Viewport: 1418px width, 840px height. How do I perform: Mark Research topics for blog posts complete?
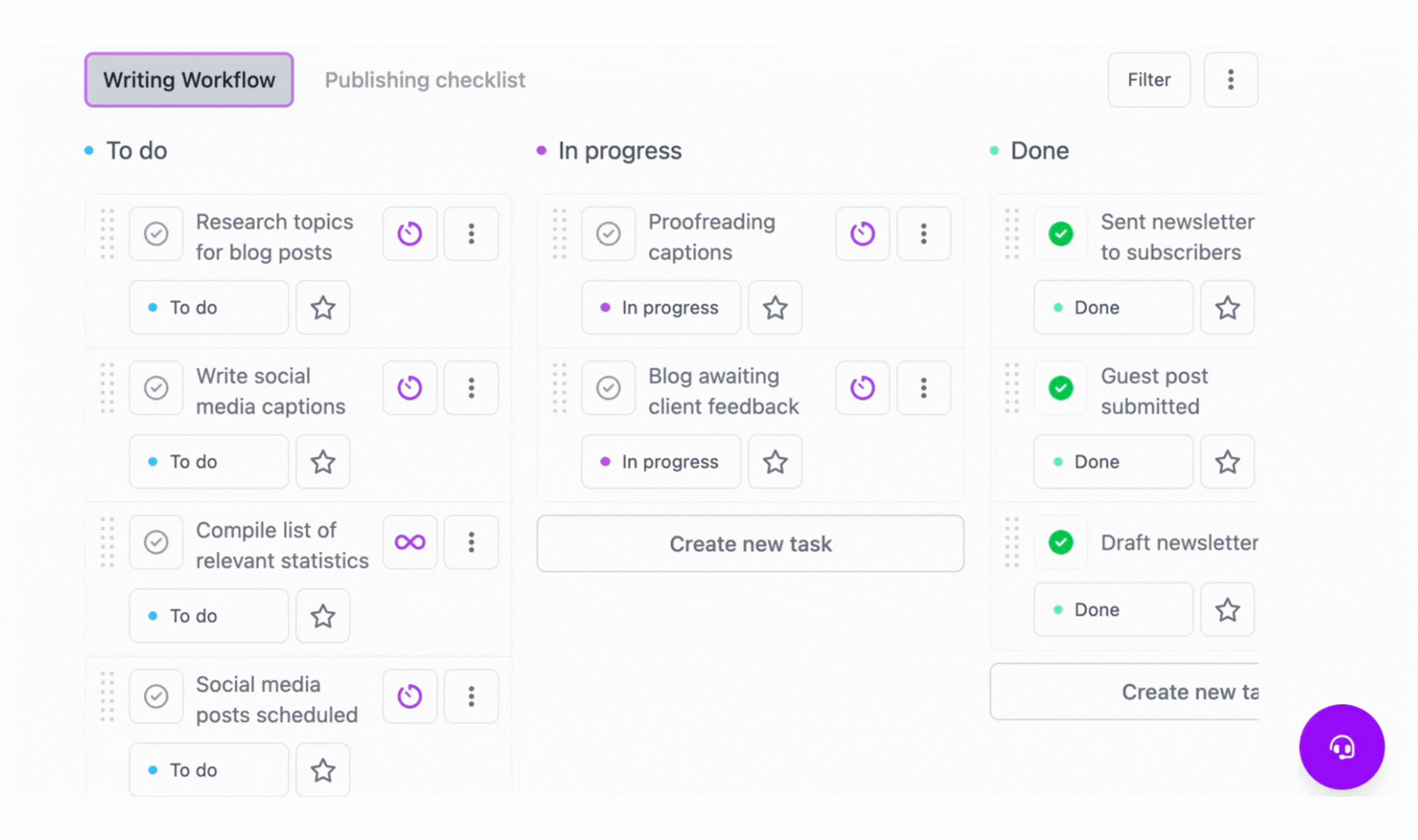click(x=156, y=234)
